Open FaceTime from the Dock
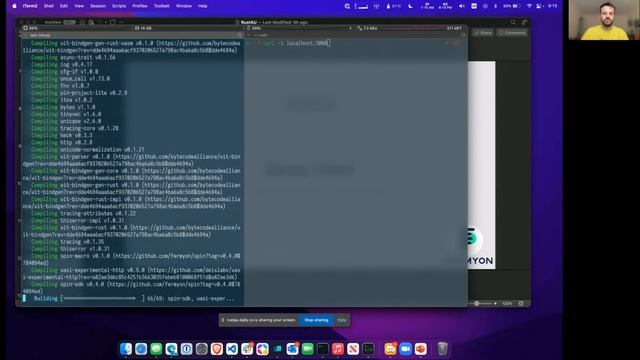640x360 pixels. click(x=307, y=349)
